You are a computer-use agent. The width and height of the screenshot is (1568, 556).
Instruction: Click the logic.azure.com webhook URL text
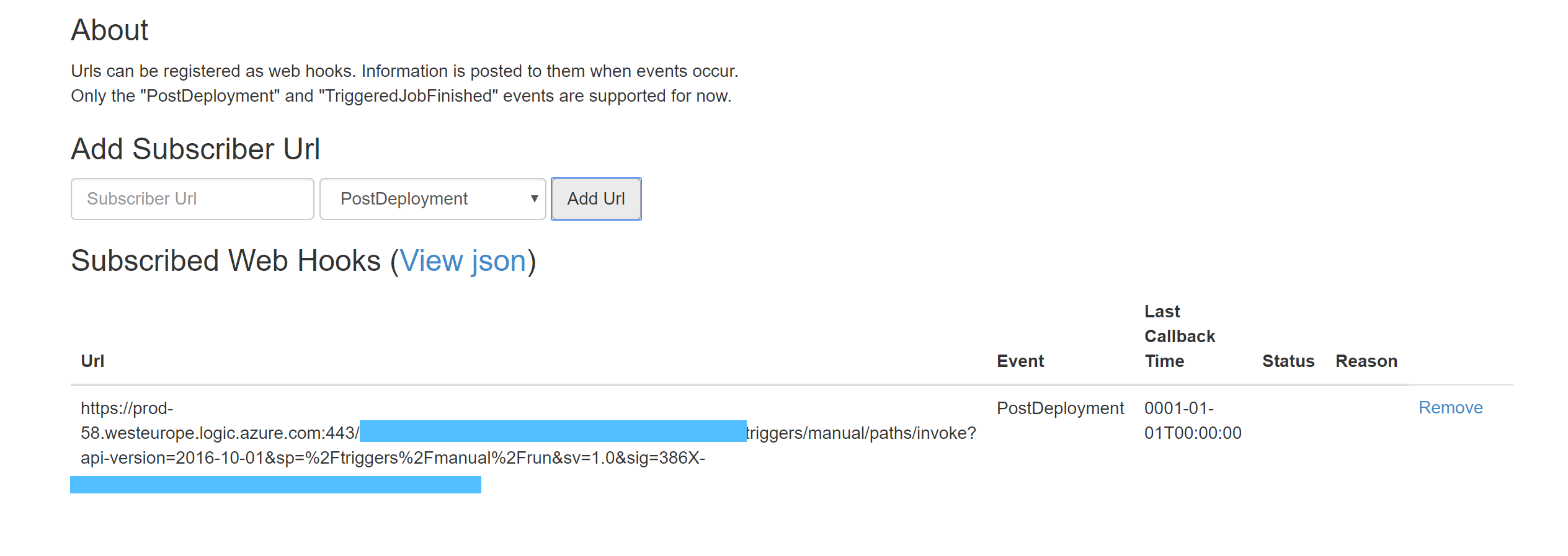tap(220, 433)
